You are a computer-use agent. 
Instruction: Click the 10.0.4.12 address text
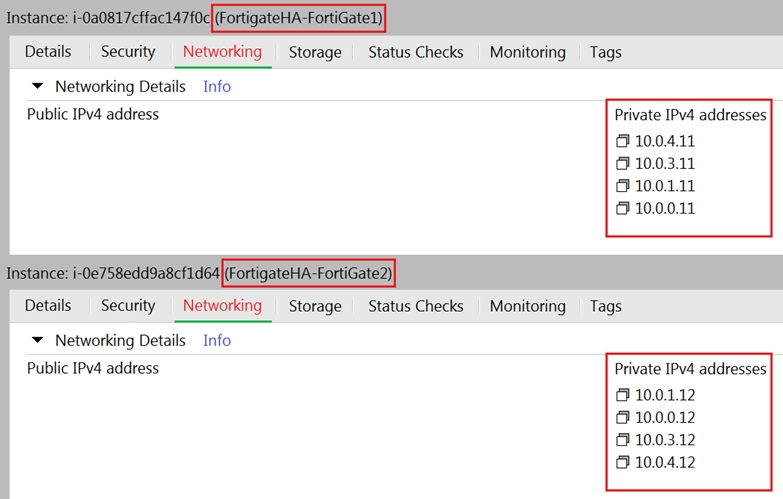(x=665, y=463)
